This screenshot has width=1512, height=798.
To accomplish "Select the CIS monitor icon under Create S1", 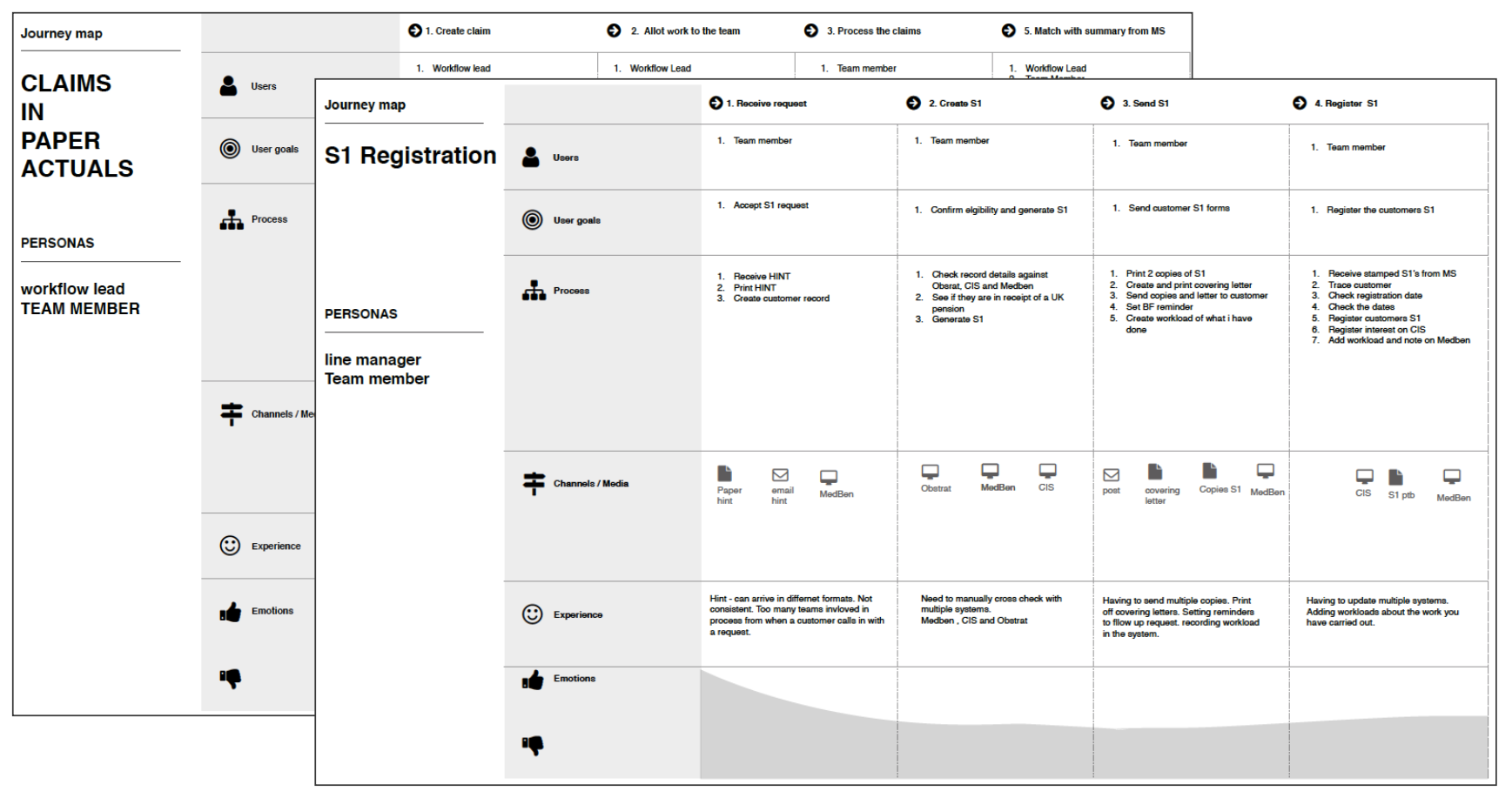I will tap(1048, 471).
